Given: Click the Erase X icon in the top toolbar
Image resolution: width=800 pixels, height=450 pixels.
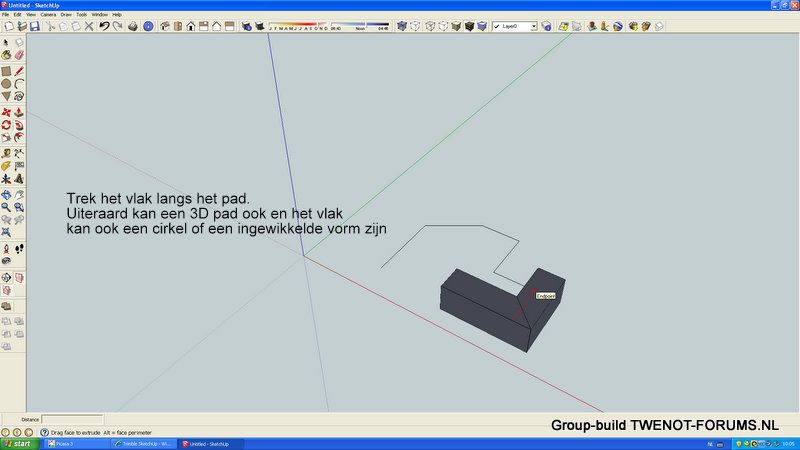Looking at the screenshot, I should click(x=89, y=26).
